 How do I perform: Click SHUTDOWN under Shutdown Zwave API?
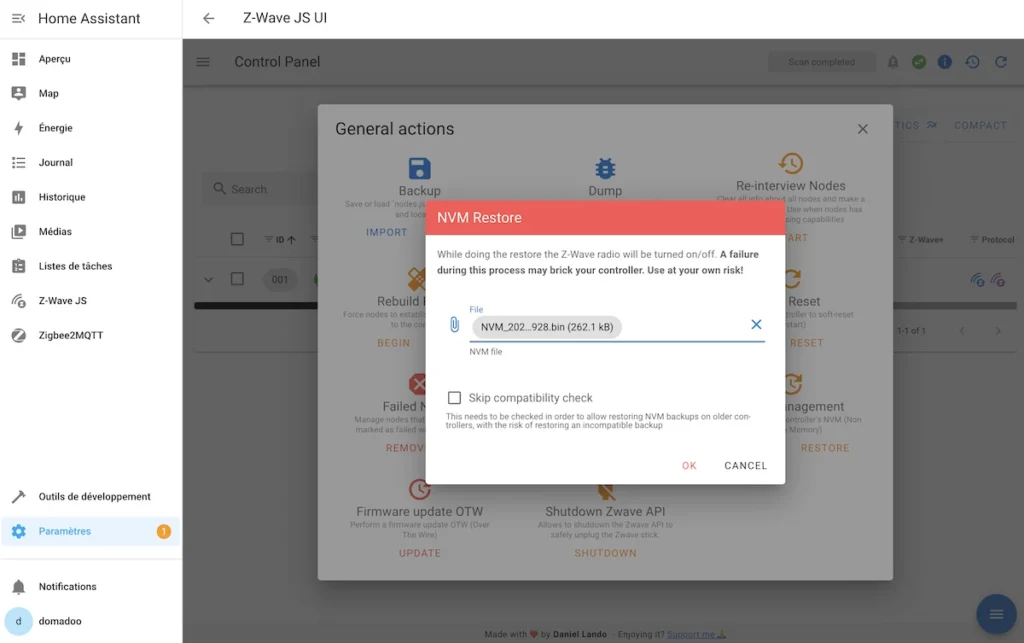[x=605, y=554]
